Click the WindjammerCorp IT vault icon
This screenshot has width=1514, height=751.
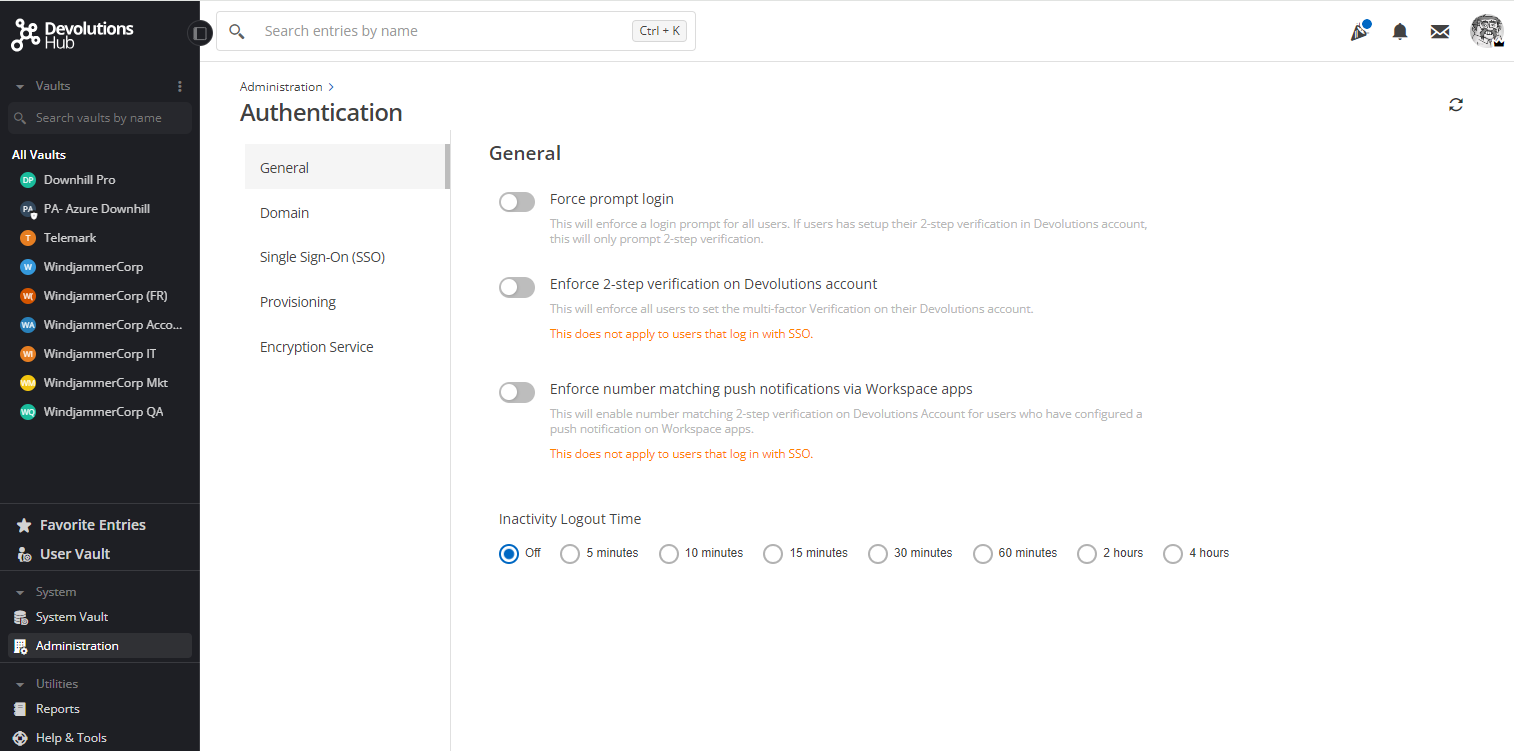click(28, 354)
